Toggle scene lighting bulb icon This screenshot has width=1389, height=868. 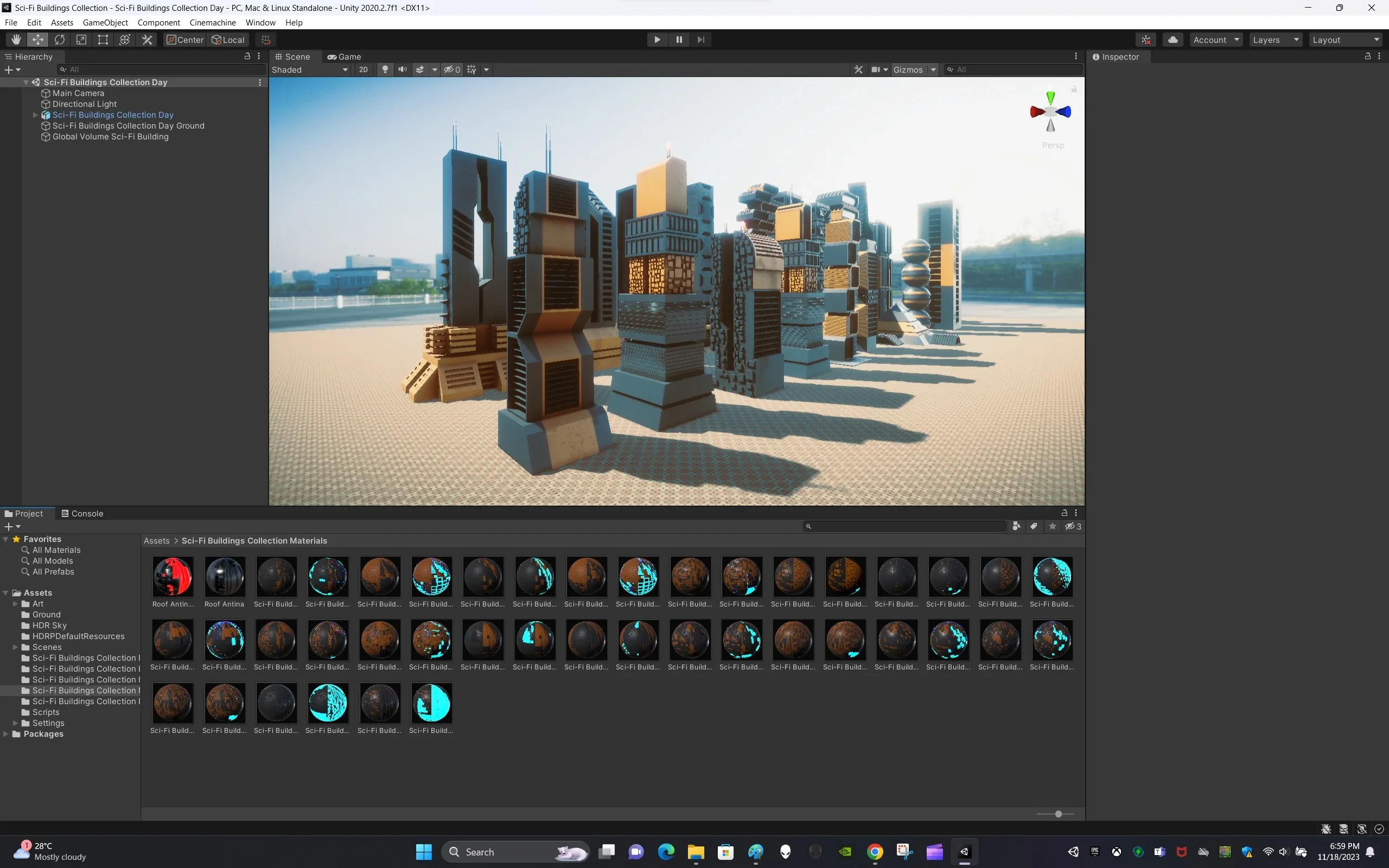(385, 69)
